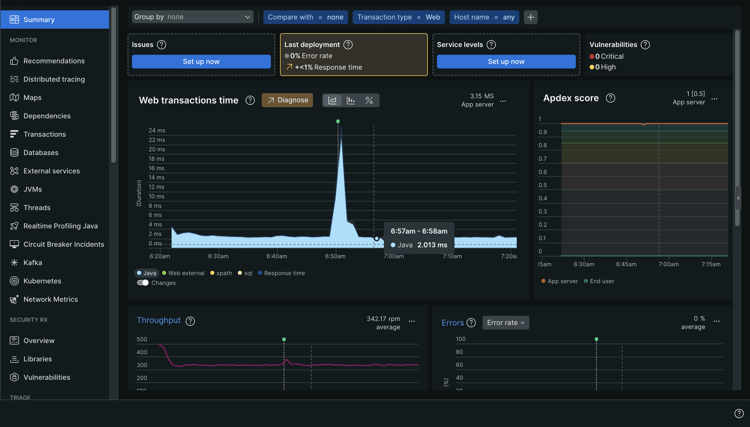Expand the Error rate dropdown
Screen dimensions: 750x427
pos(505,323)
